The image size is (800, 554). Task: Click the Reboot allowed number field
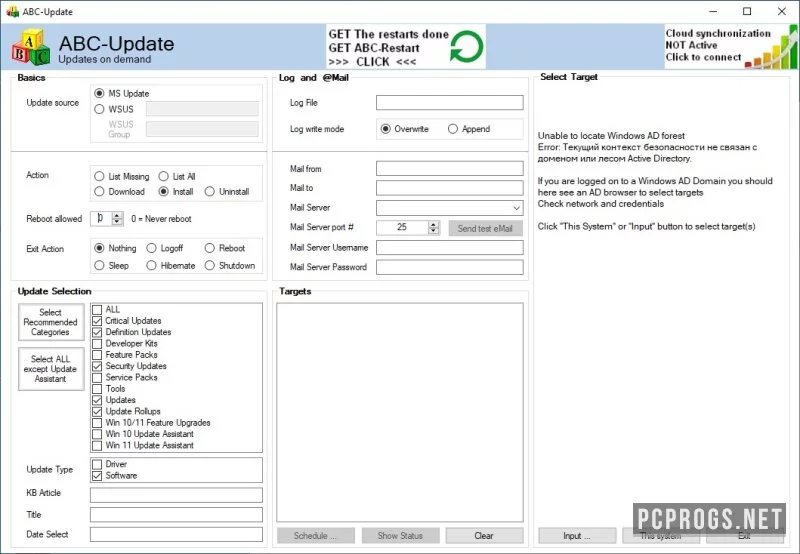pyautogui.click(x=102, y=218)
